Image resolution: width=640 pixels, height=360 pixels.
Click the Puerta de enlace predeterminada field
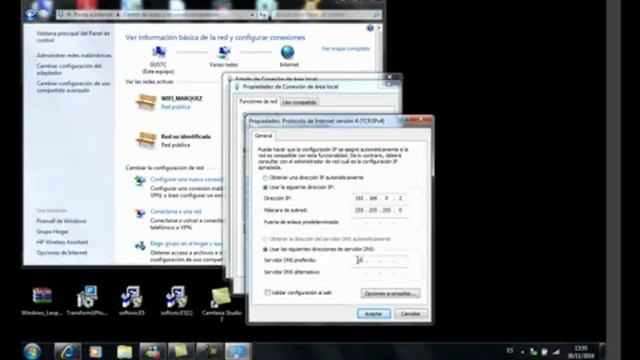(x=380, y=222)
